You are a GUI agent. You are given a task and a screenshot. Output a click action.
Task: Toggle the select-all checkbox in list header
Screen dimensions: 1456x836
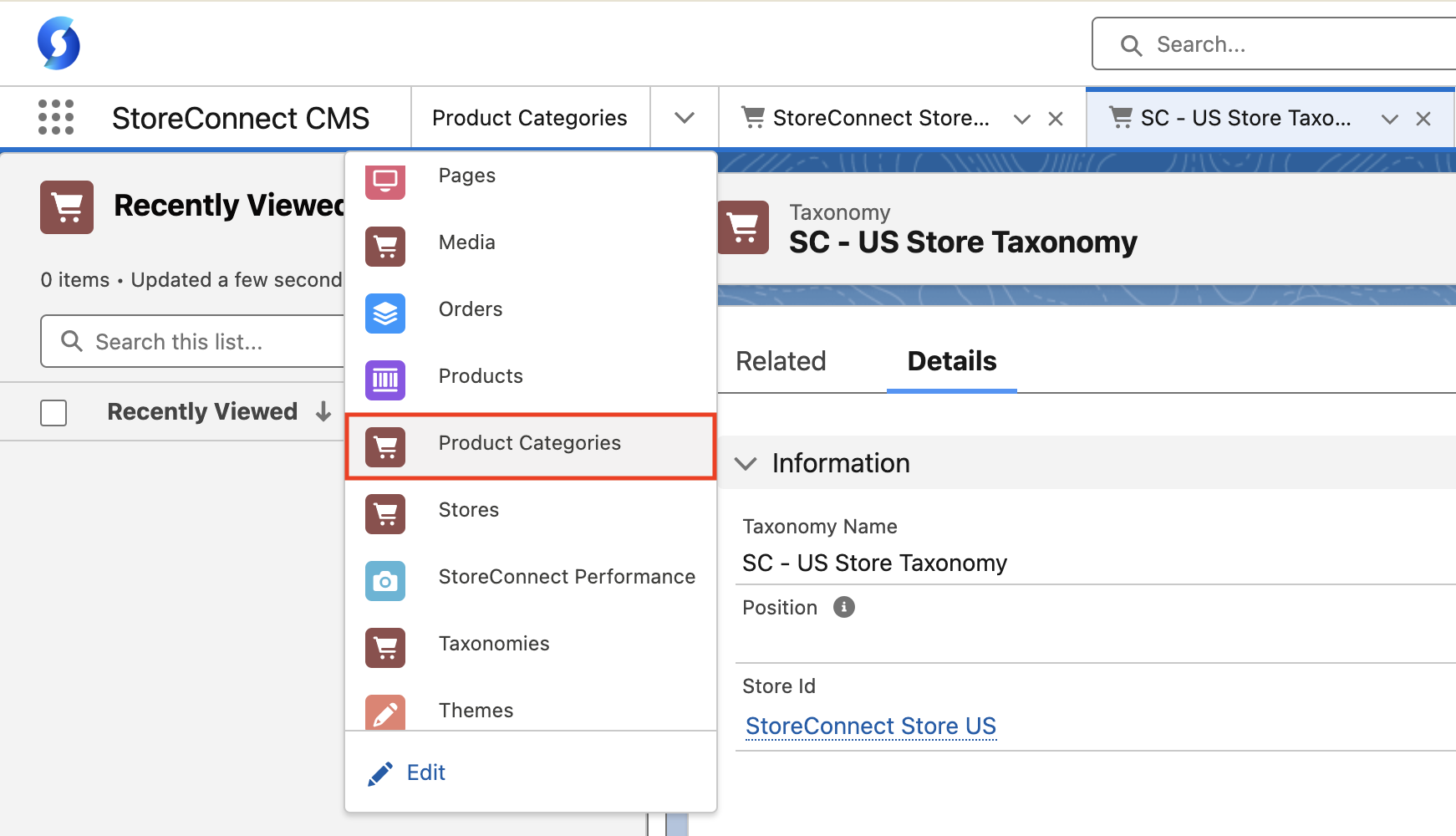[x=53, y=412]
